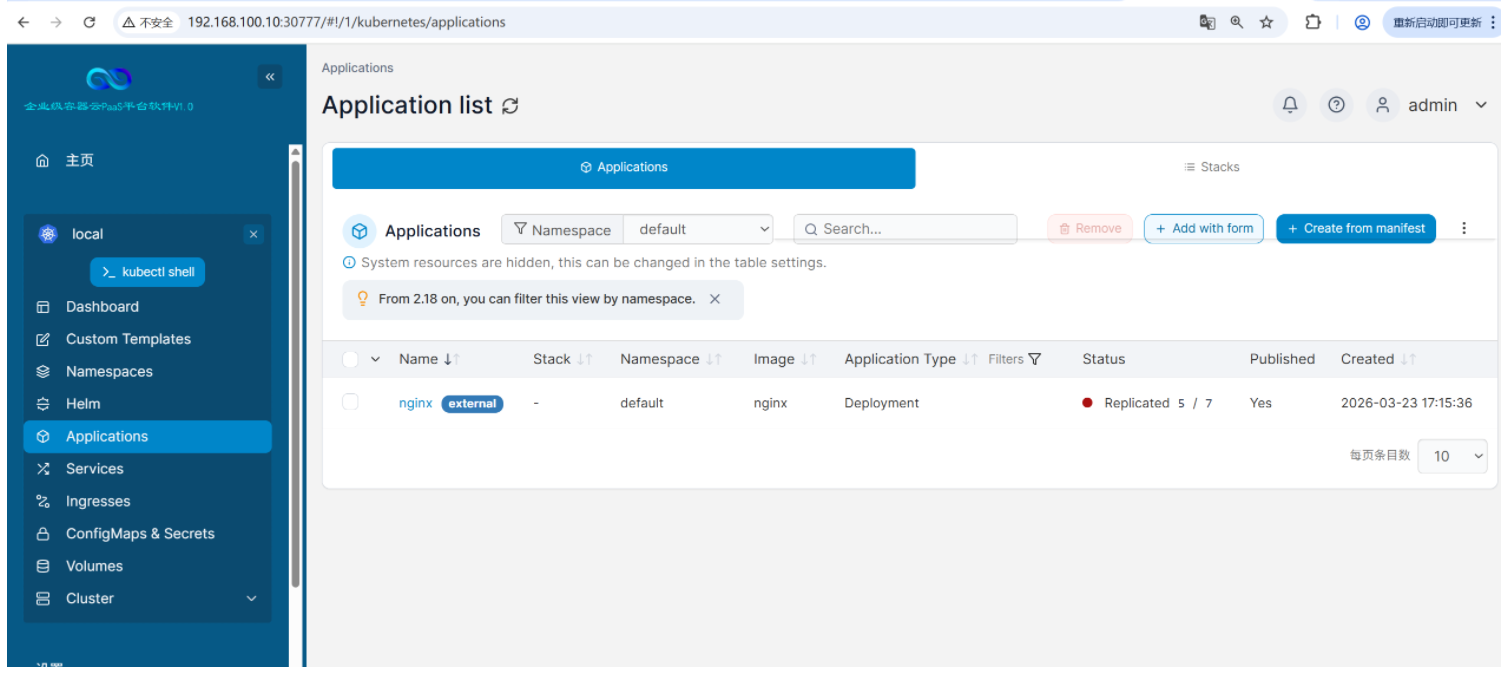Open the Namespace dropdown set to default

pyautogui.click(x=698, y=229)
